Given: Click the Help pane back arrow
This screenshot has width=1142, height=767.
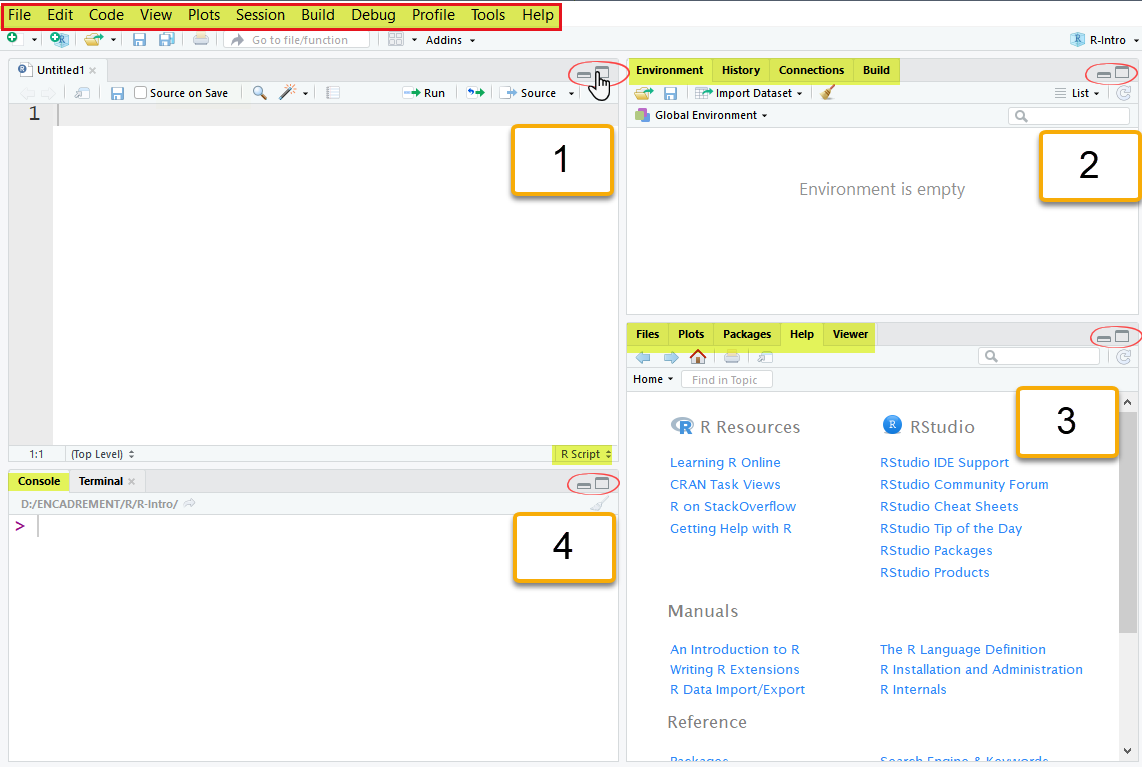Looking at the screenshot, I should [643, 357].
